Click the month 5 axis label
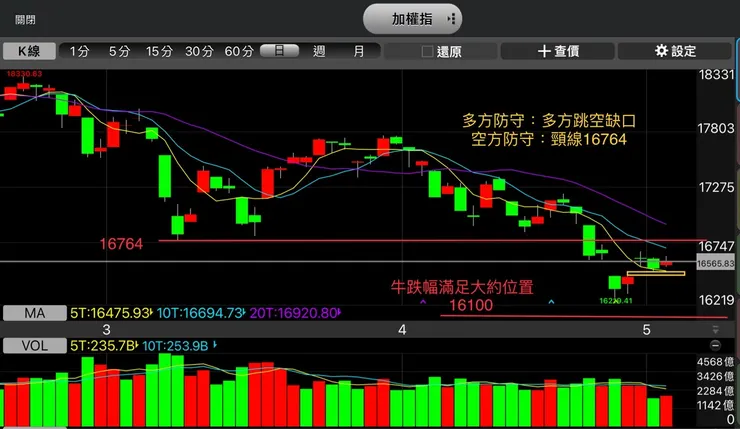Screen dimensions: 740x429 tap(647, 329)
